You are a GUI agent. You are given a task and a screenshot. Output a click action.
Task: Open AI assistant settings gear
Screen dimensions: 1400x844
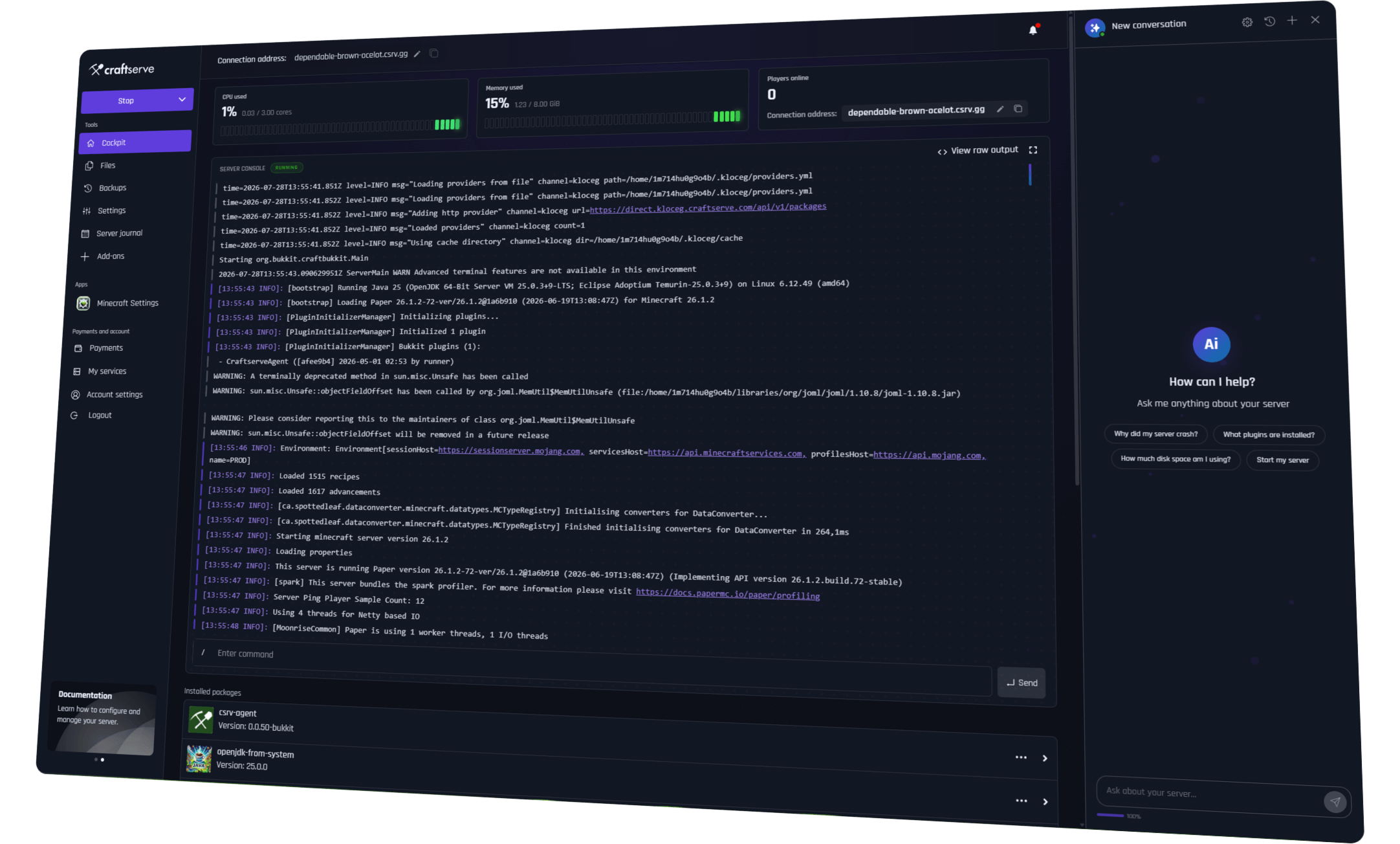click(1247, 22)
